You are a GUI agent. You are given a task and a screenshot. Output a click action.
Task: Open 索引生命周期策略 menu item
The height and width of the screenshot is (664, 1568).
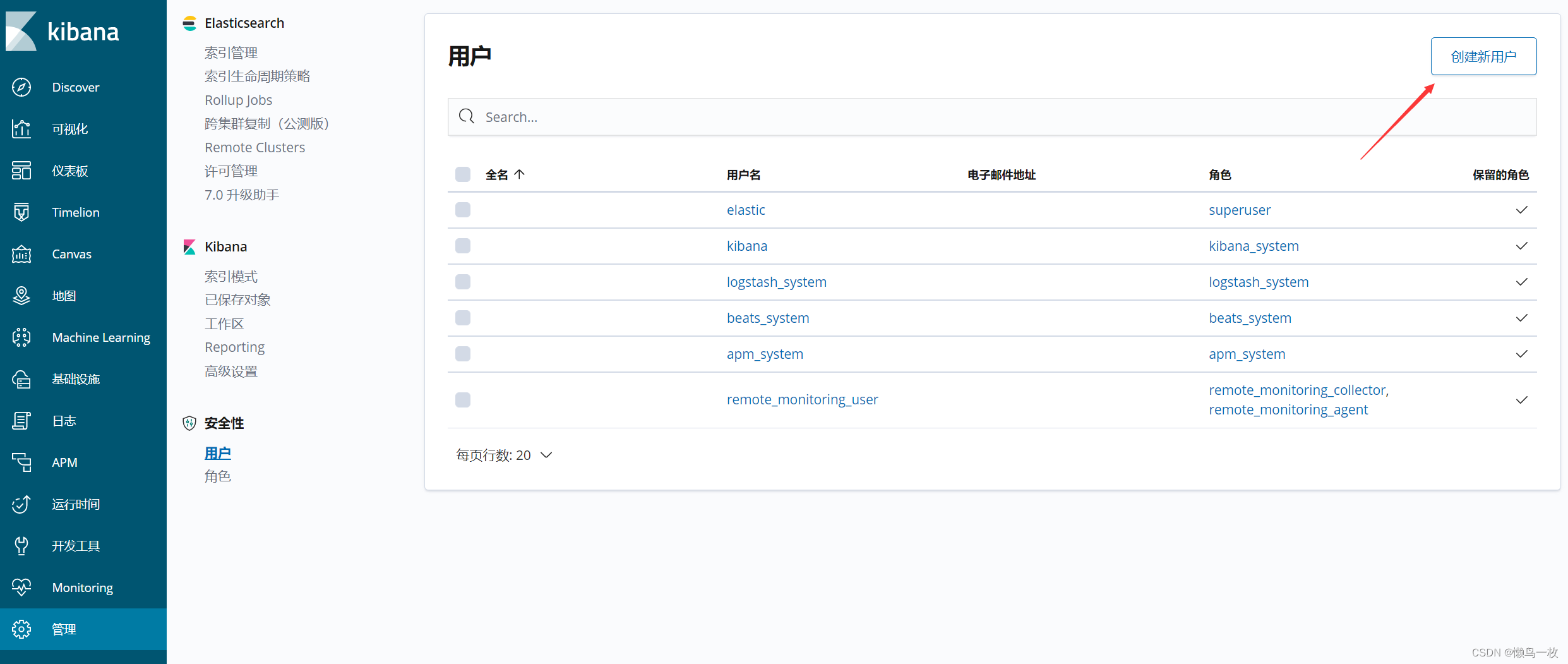[x=258, y=76]
